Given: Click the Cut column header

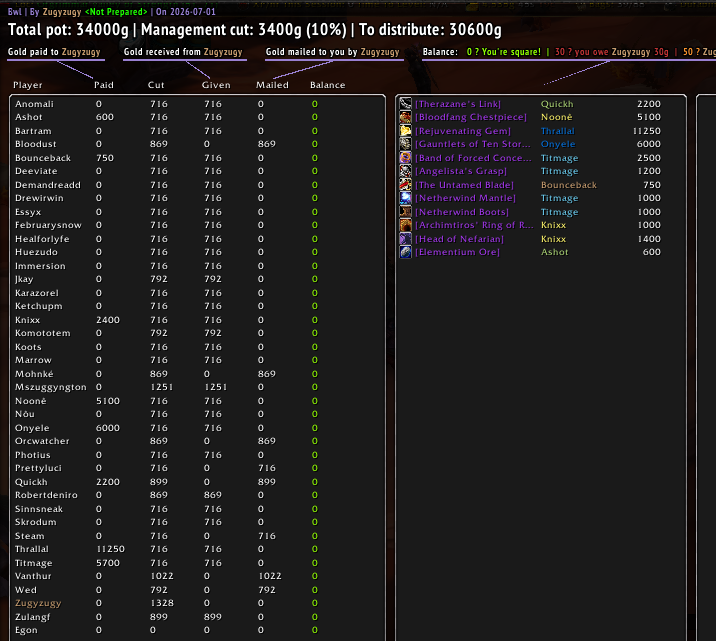Looking at the screenshot, I should 156,85.
